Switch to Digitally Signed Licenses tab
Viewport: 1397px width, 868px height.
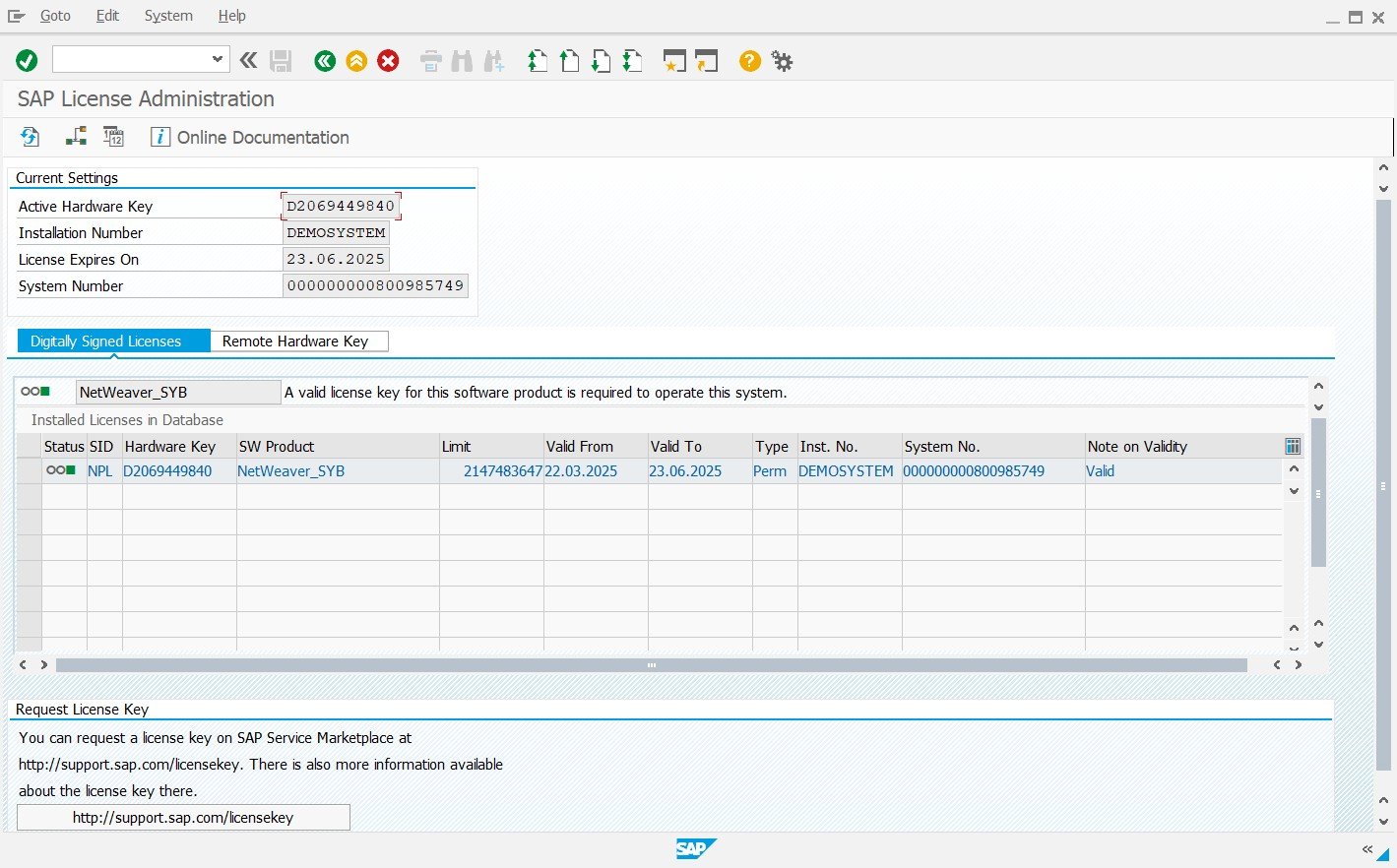tap(114, 341)
